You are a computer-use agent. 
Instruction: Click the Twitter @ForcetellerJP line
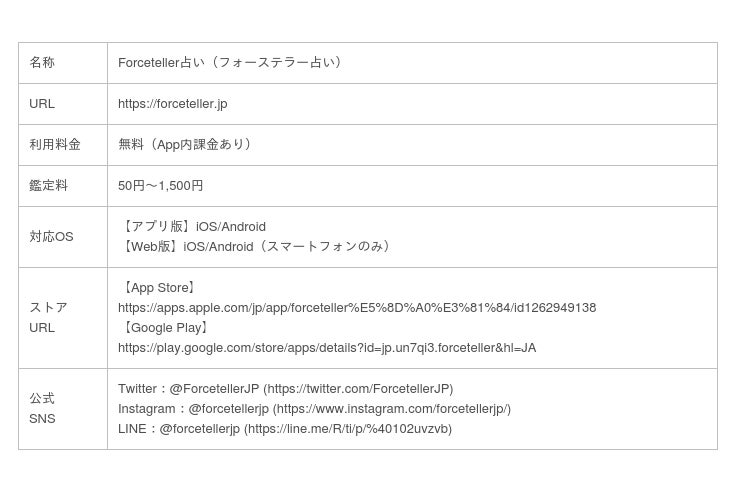tap(285, 389)
